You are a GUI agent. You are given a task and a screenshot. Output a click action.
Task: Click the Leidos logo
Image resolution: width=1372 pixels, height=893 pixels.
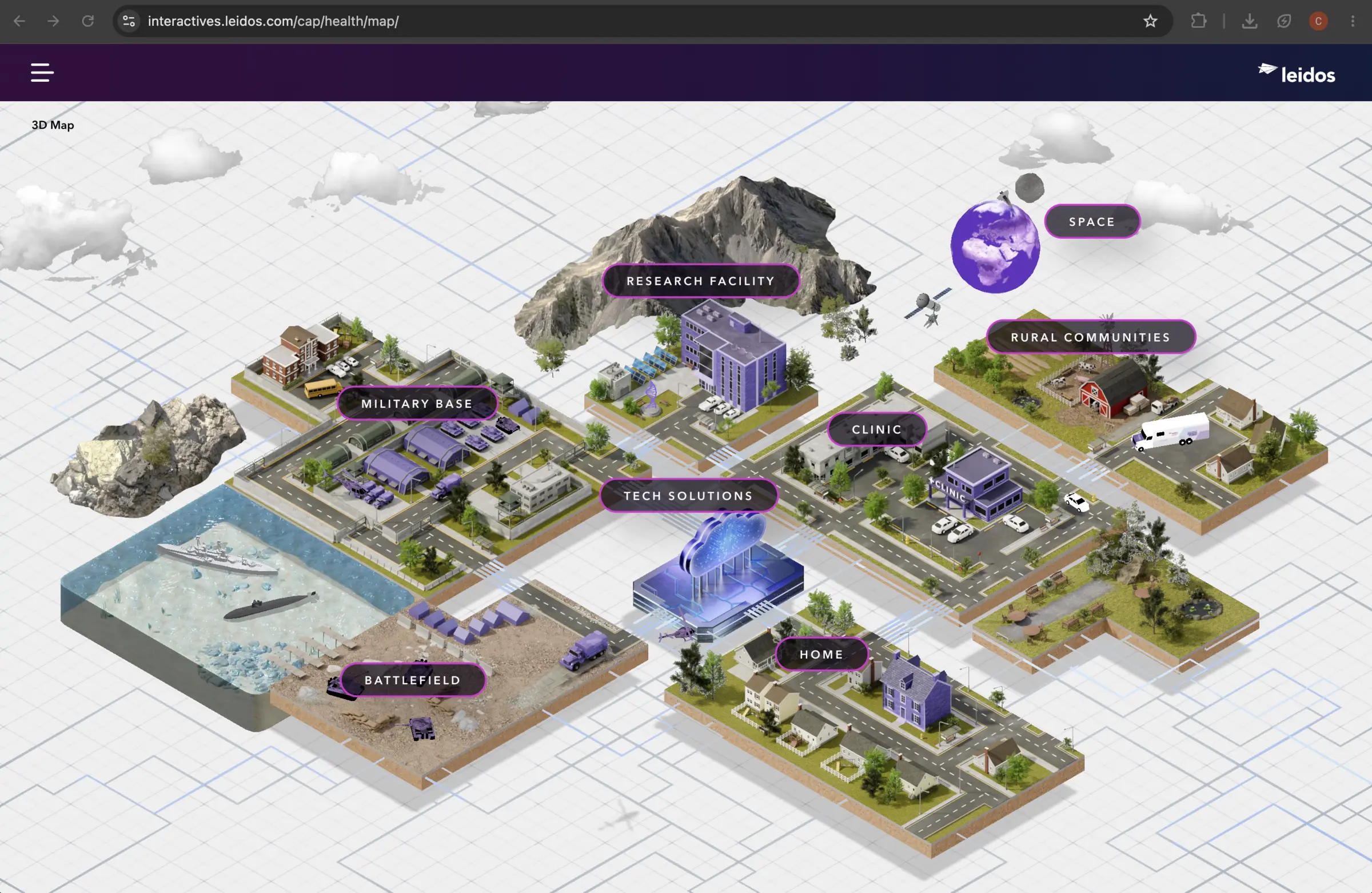coord(1297,74)
